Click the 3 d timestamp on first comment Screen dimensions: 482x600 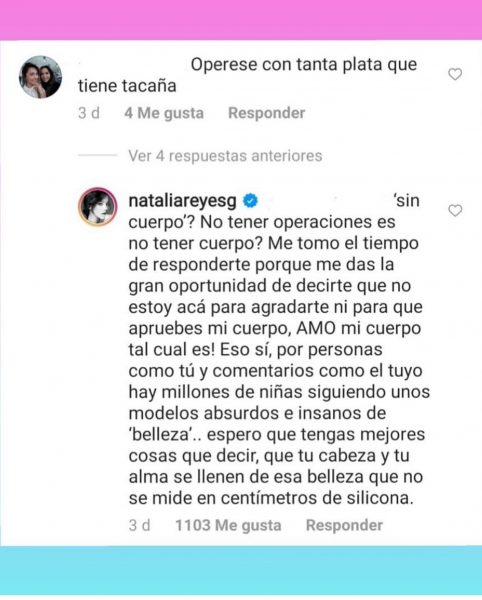pyautogui.click(x=89, y=113)
